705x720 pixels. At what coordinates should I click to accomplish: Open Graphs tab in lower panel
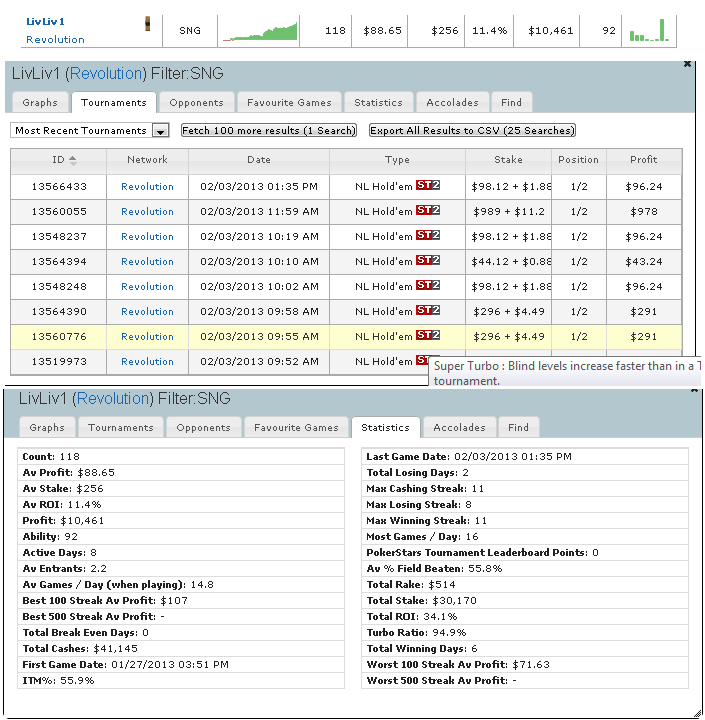coord(47,428)
